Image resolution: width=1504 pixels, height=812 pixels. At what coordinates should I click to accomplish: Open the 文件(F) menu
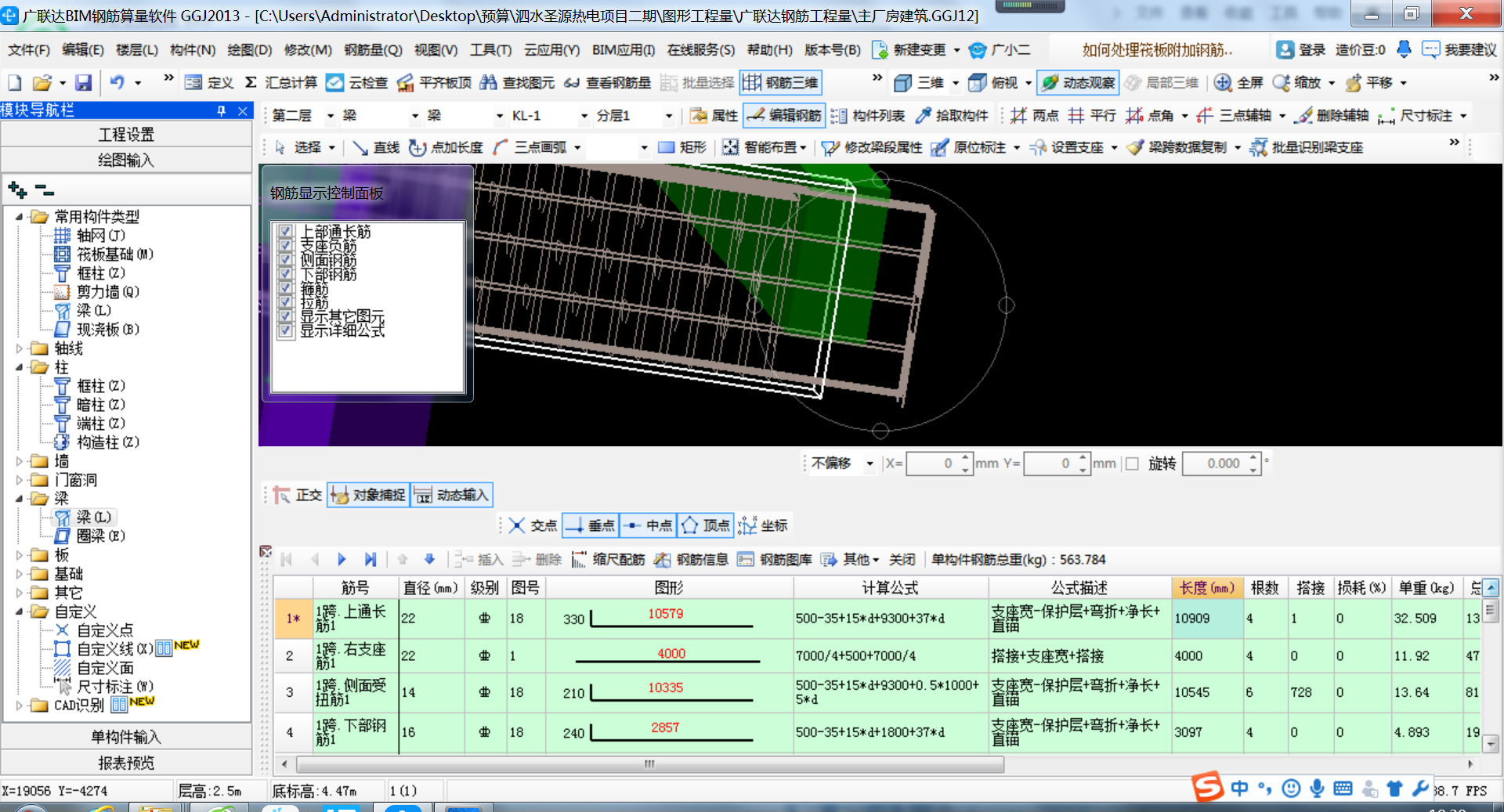[29, 49]
